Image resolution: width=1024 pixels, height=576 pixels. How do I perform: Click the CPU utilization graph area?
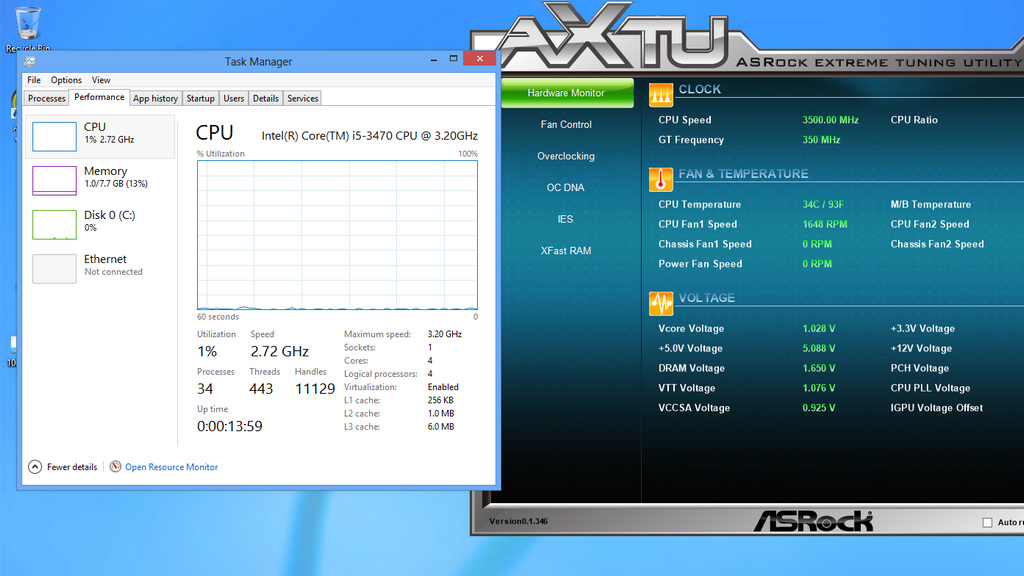[x=338, y=235]
